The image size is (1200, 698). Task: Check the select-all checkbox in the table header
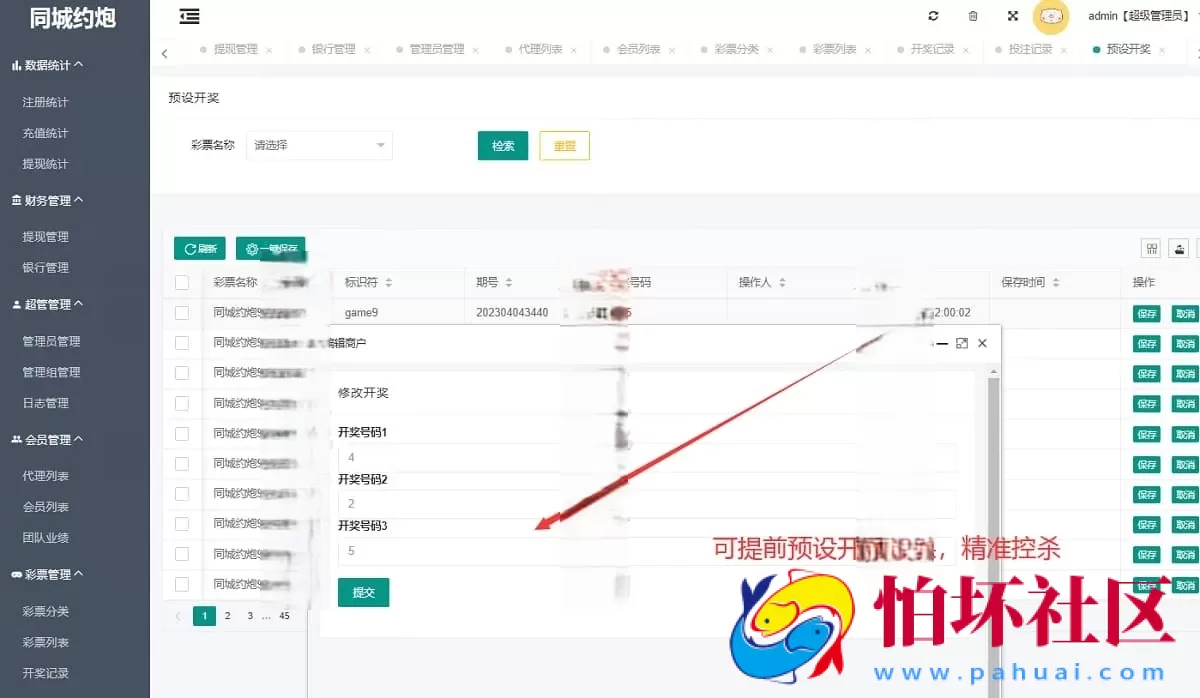point(181,282)
